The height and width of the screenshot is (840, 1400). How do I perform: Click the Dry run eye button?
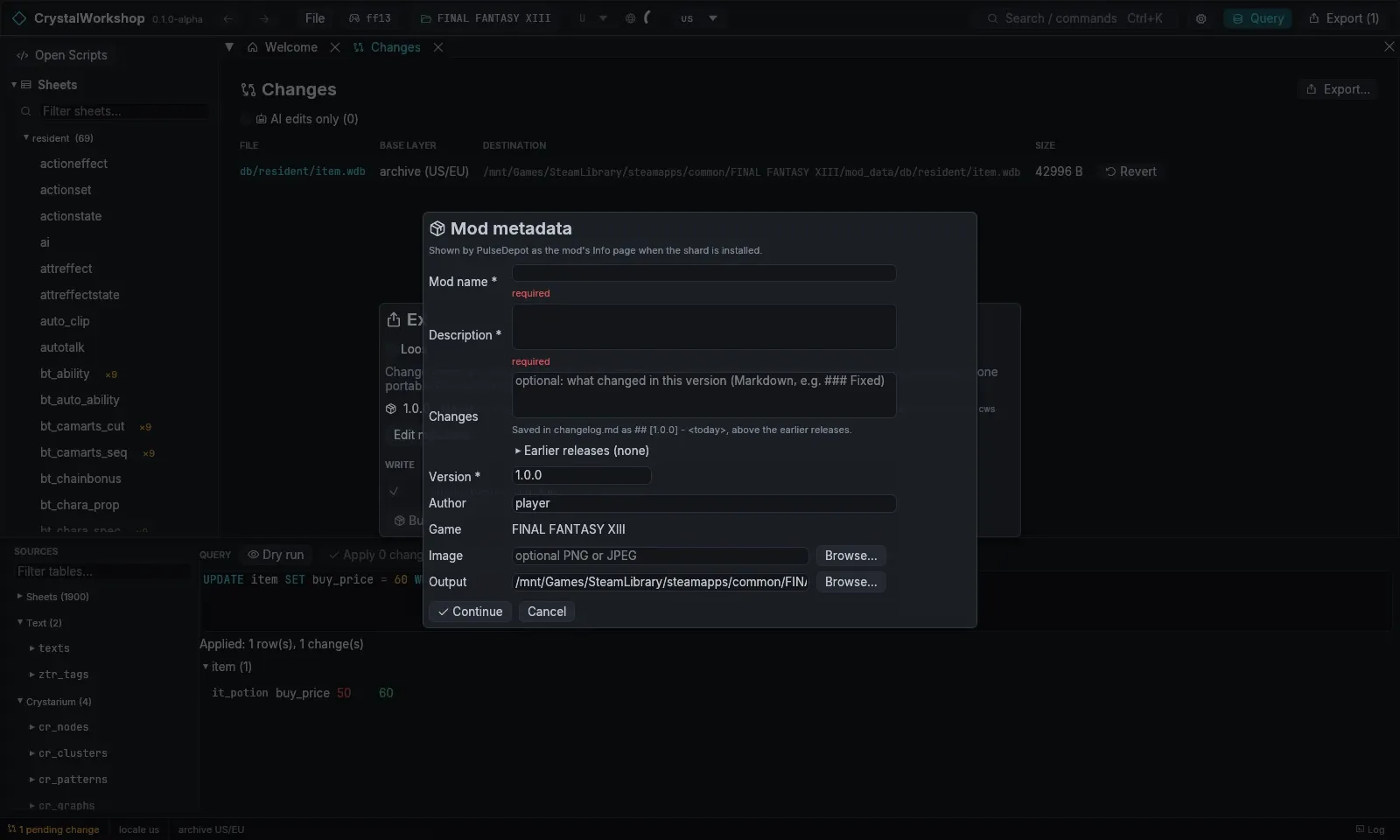point(276,555)
